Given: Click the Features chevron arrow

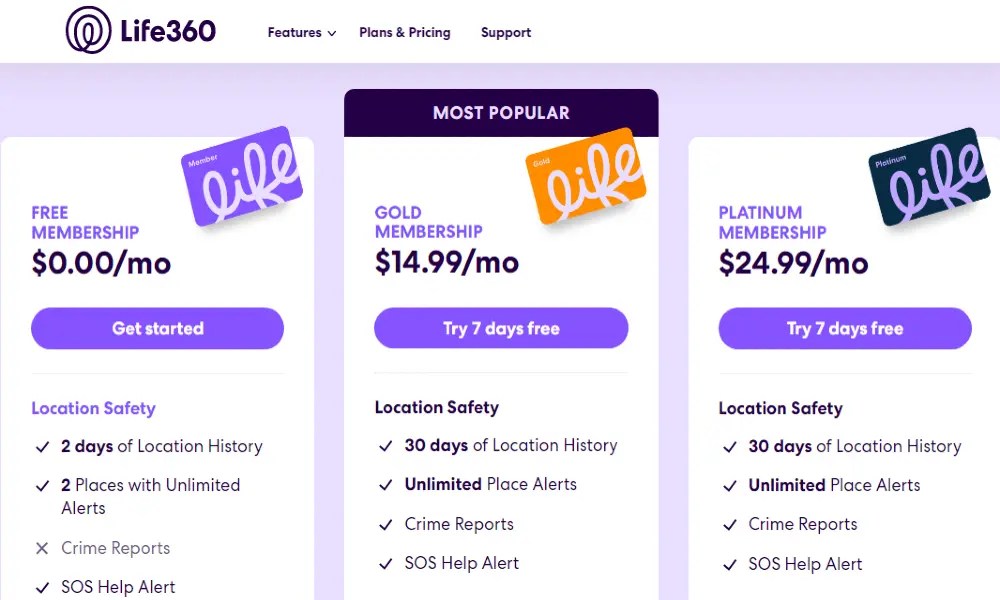Looking at the screenshot, I should pos(331,33).
